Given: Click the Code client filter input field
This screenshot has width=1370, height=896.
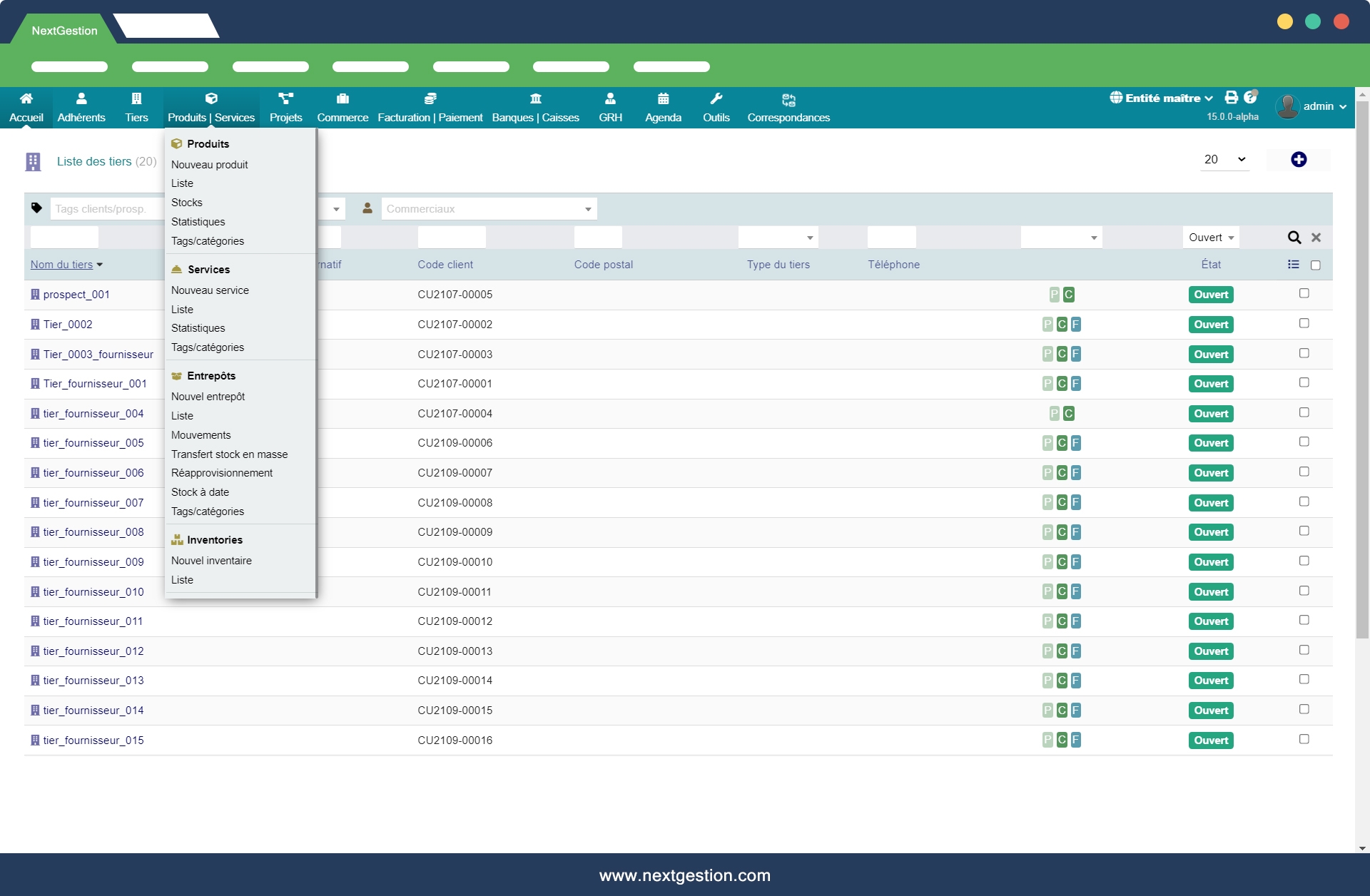Looking at the screenshot, I should [x=452, y=238].
